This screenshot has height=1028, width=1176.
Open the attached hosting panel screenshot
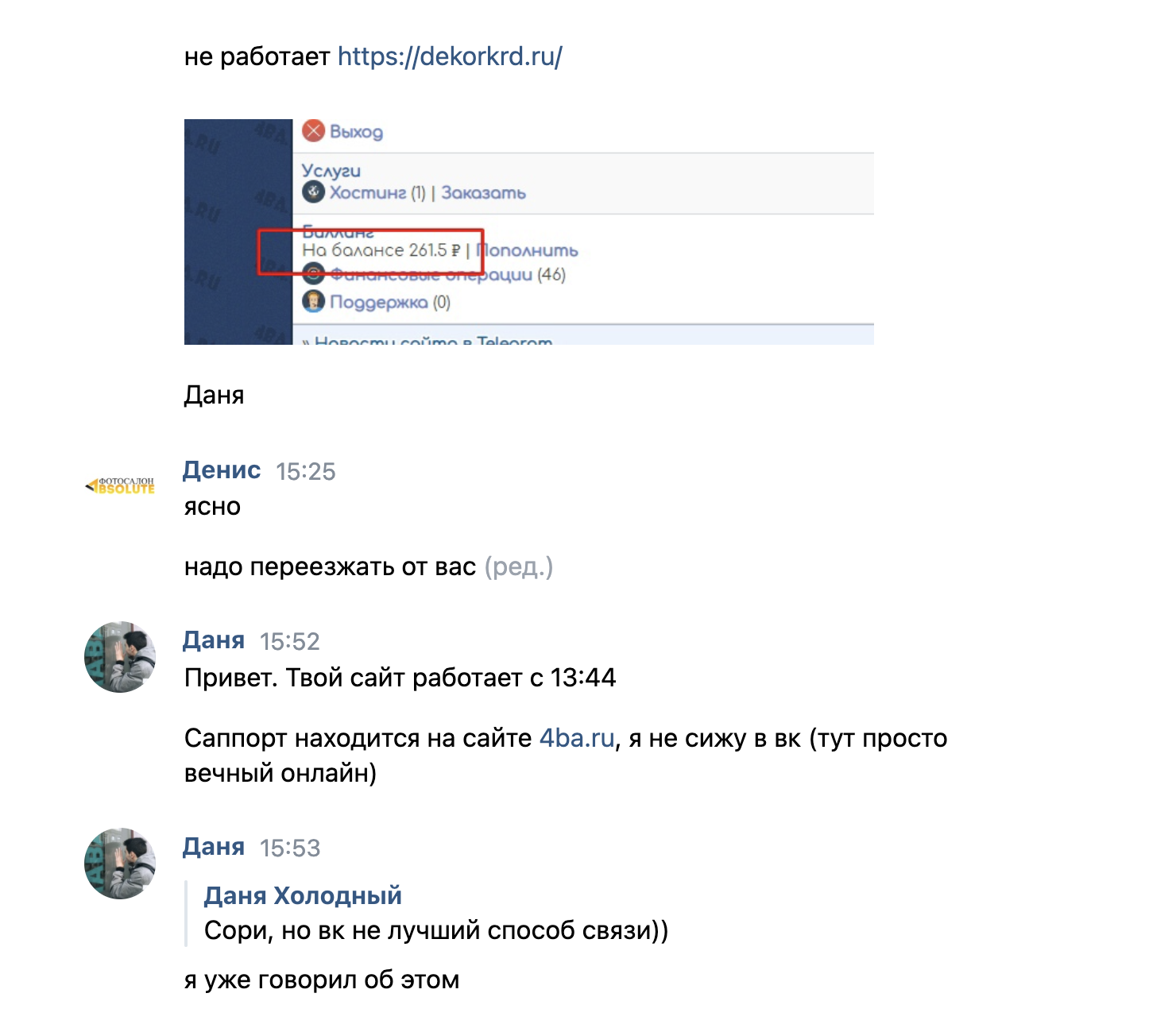point(529,232)
